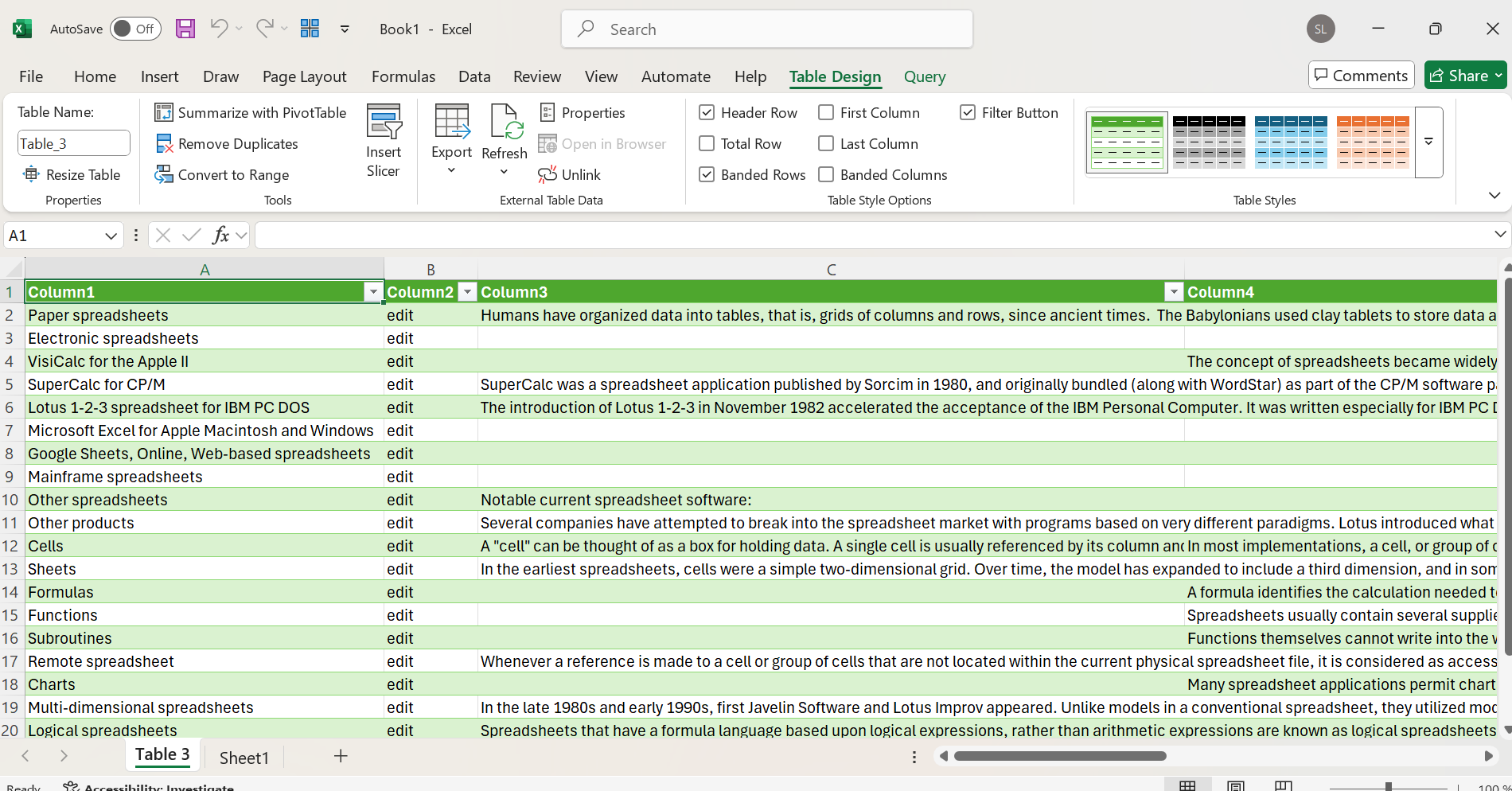Screen dimensions: 1512x791
Task: Click the formula bar enter checkmark
Action: pos(191,235)
